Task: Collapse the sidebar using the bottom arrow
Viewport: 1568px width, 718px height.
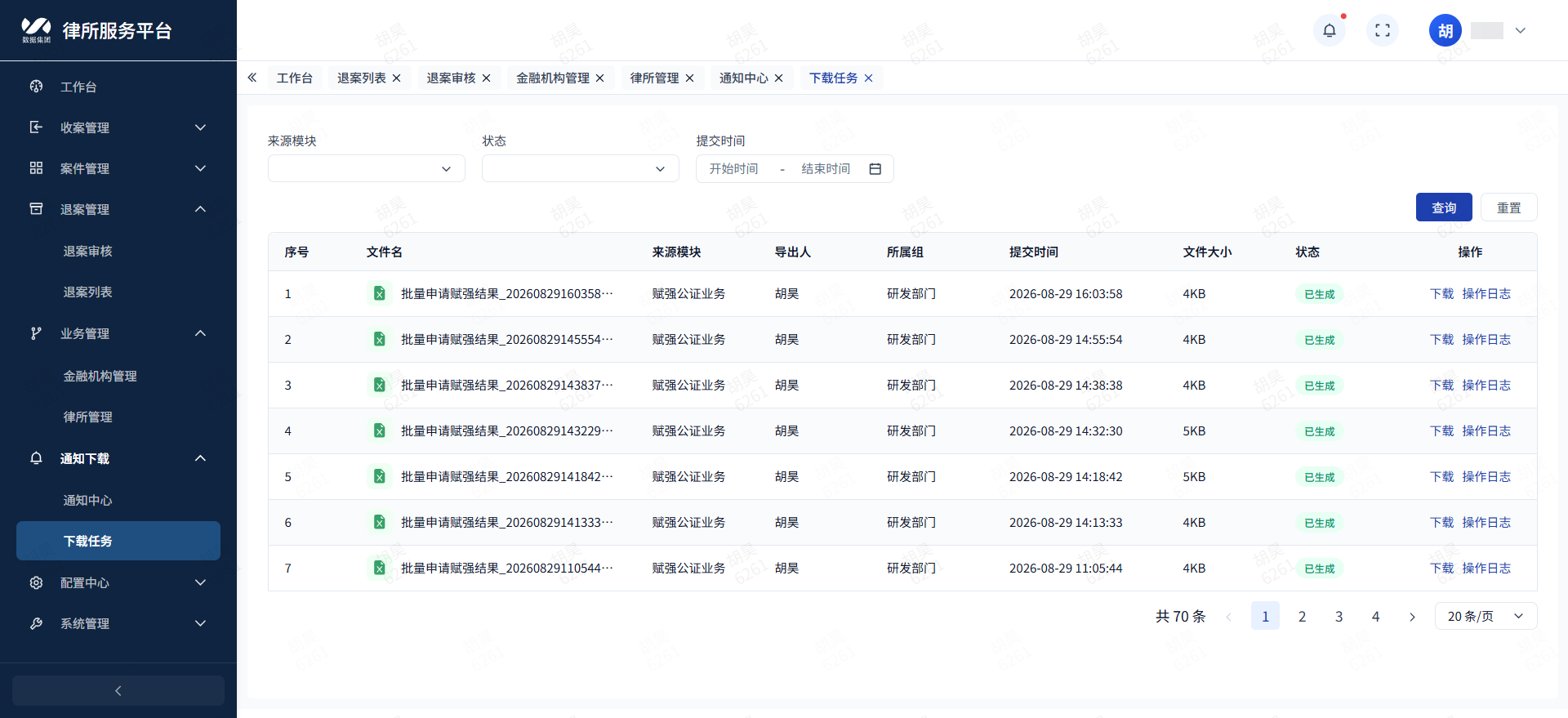Action: pyautogui.click(x=118, y=690)
